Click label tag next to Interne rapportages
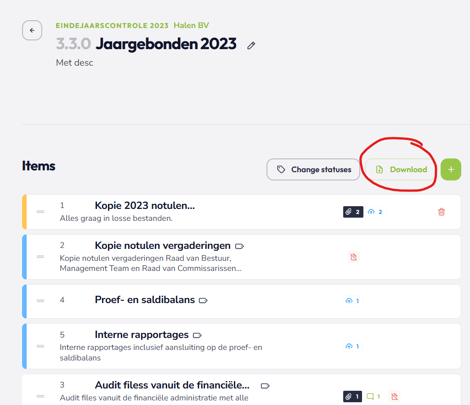470x405 pixels. pyautogui.click(x=197, y=335)
